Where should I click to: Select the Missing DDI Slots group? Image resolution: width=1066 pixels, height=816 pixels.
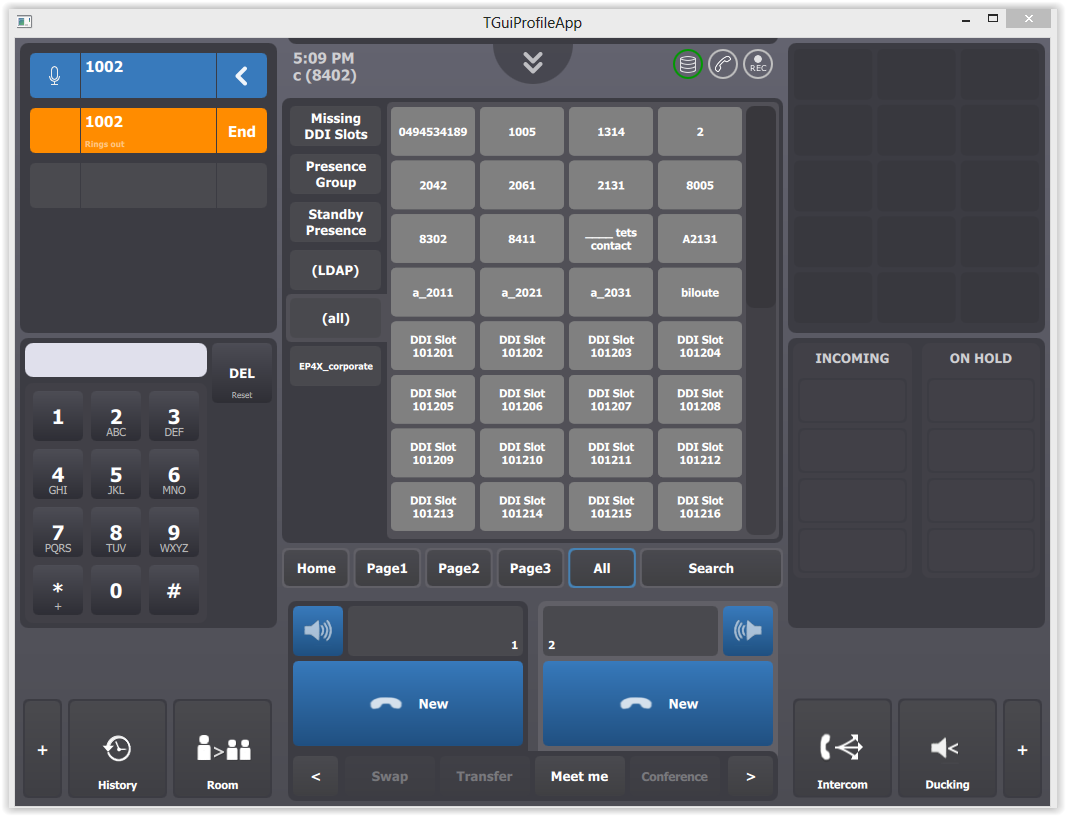pos(336,126)
